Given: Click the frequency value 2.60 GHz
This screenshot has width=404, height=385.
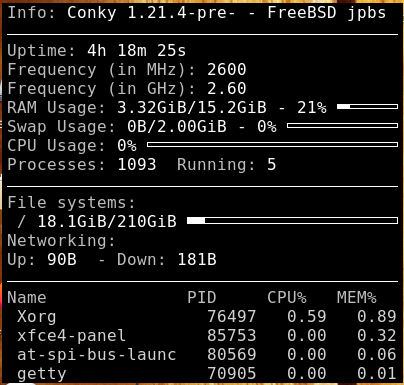Looking at the screenshot, I should click(227, 89).
